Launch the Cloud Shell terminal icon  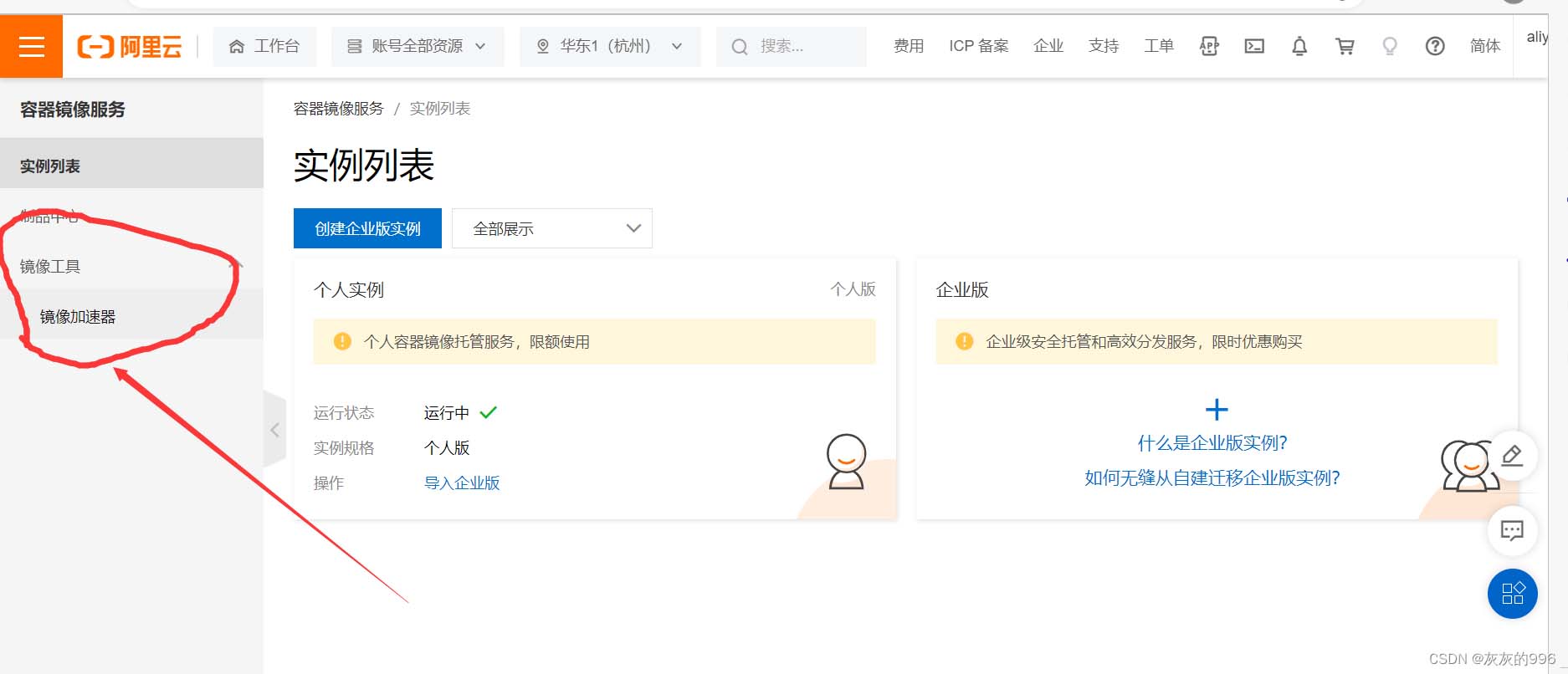click(x=1254, y=46)
